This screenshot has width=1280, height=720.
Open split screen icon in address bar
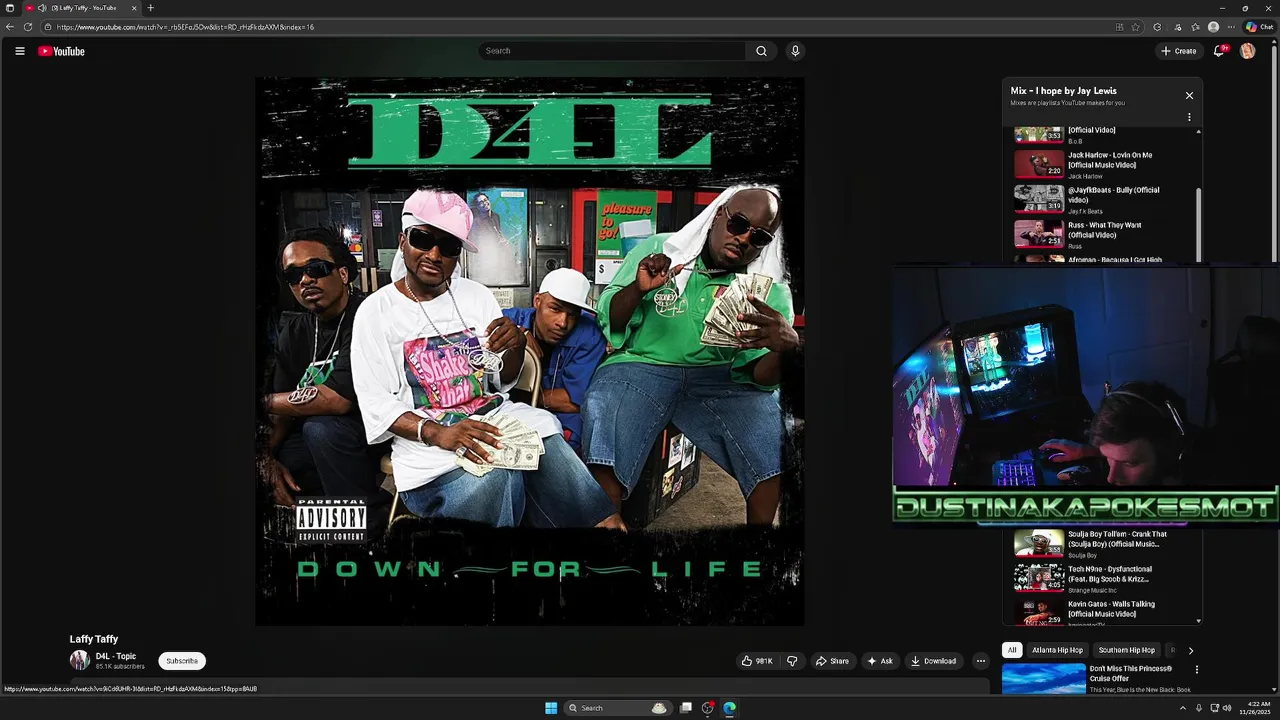[1119, 27]
